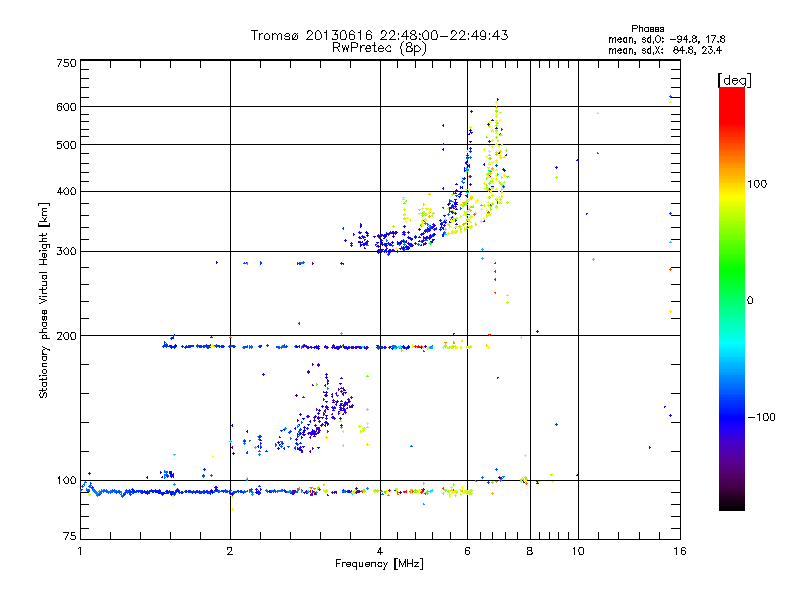Click the '[deg]' colorbar unit label
800x600 pixels.
(734, 80)
